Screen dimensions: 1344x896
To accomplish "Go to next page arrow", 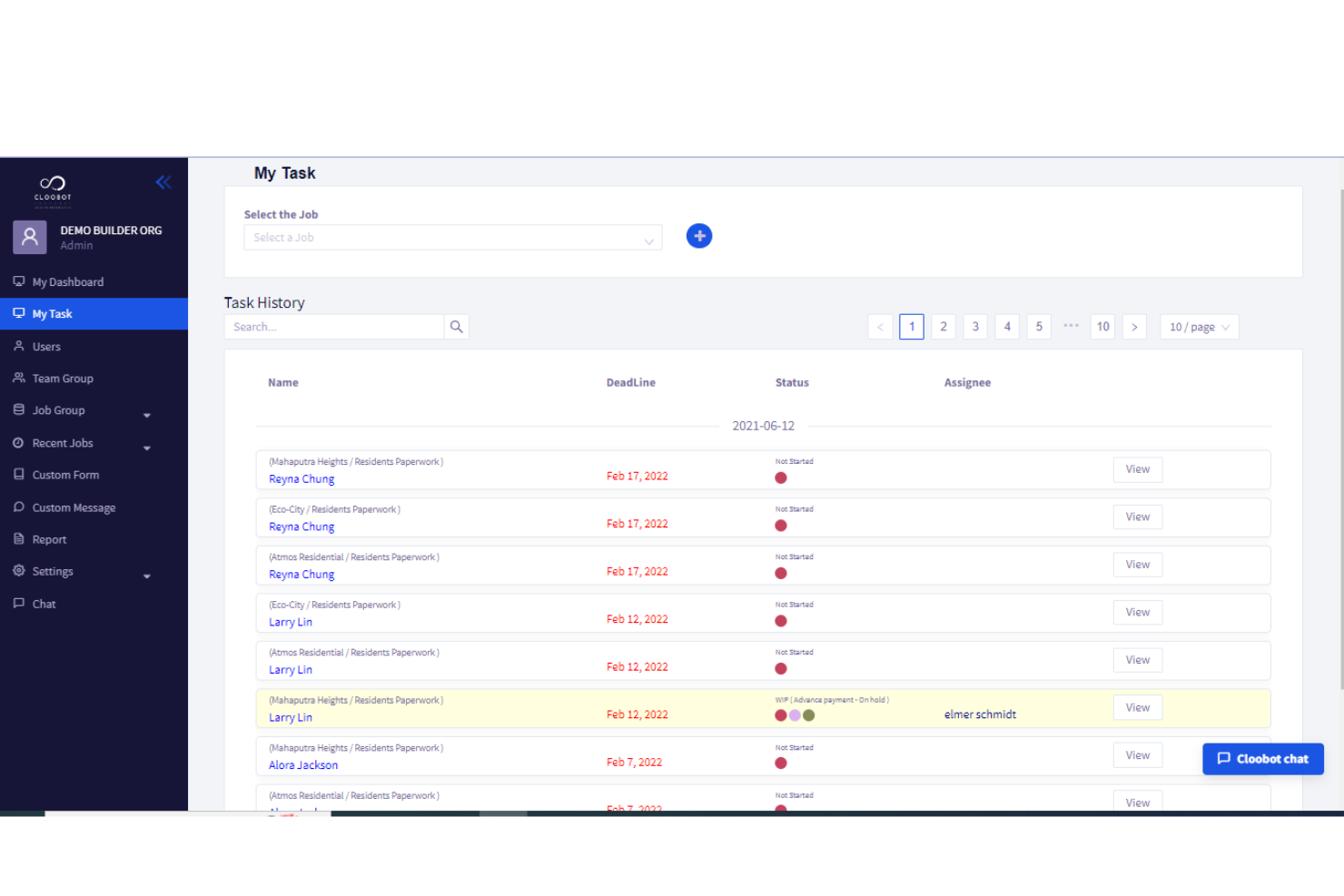I will pos(1134,327).
